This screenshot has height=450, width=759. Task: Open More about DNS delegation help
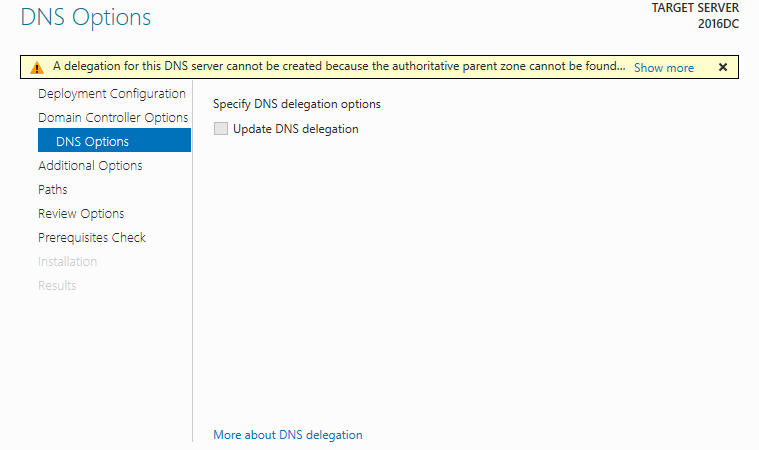click(288, 435)
